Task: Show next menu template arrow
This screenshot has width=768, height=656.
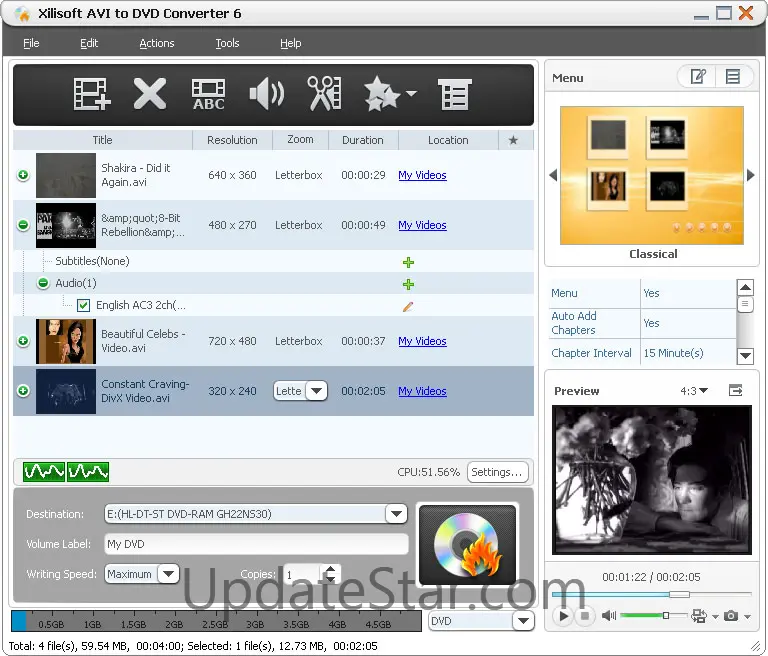Action: pos(750,175)
